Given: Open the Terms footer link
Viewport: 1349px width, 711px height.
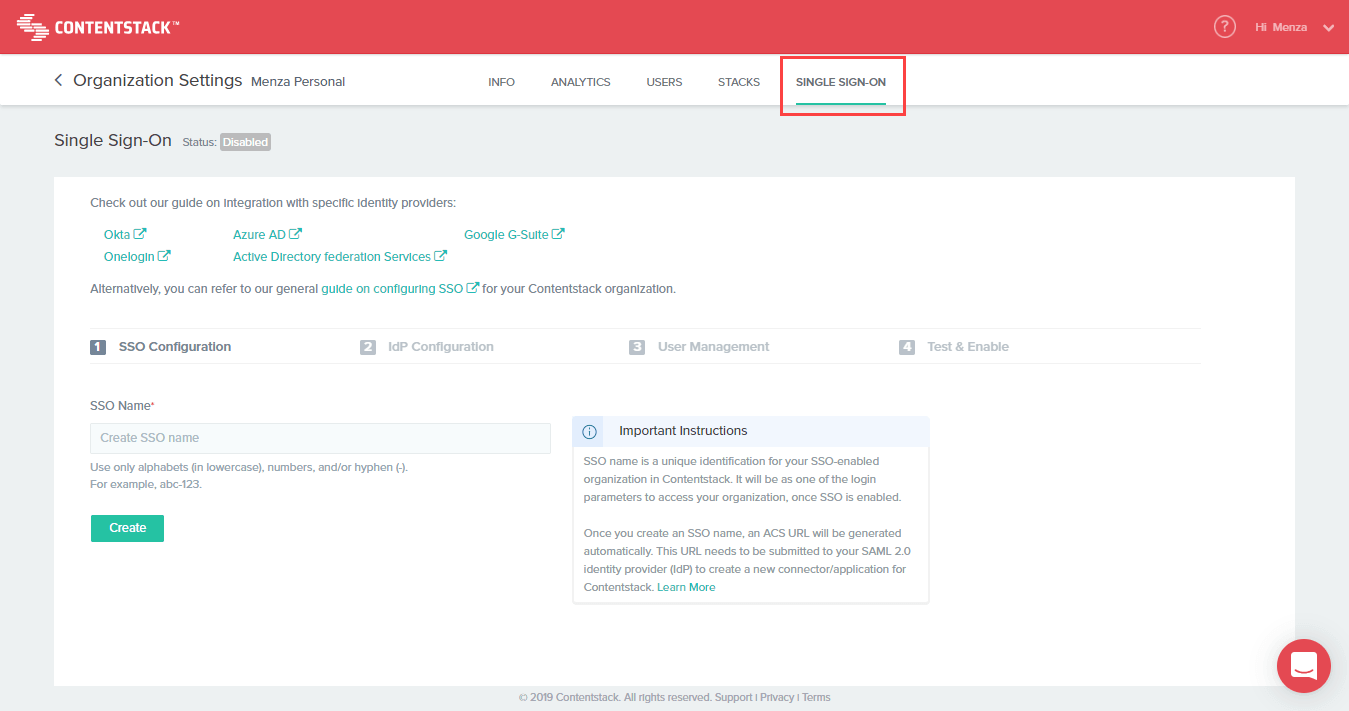Looking at the screenshot, I should [x=816, y=697].
